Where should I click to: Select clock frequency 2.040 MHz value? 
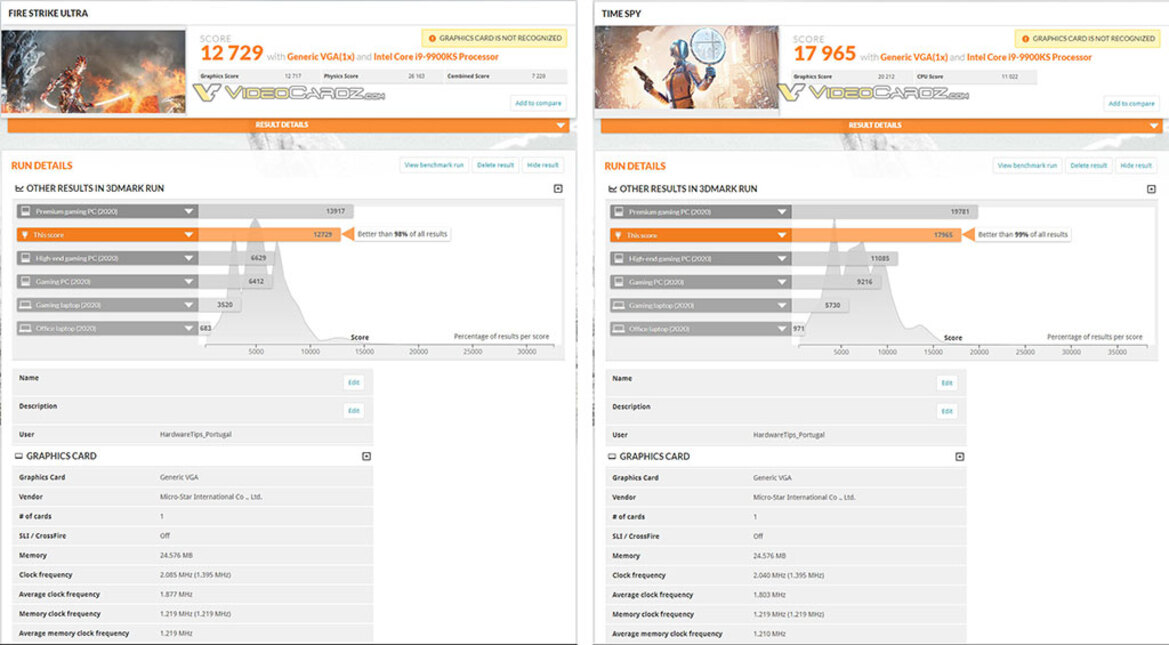788,576
